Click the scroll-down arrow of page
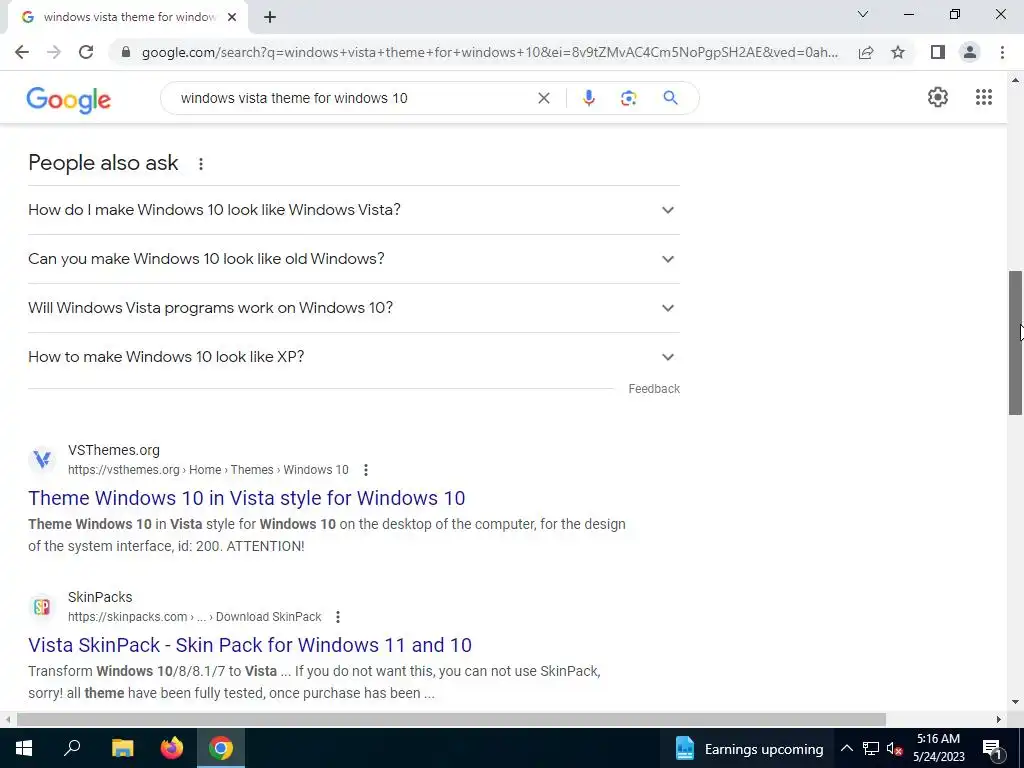1024x768 pixels. pyautogui.click(x=1015, y=703)
